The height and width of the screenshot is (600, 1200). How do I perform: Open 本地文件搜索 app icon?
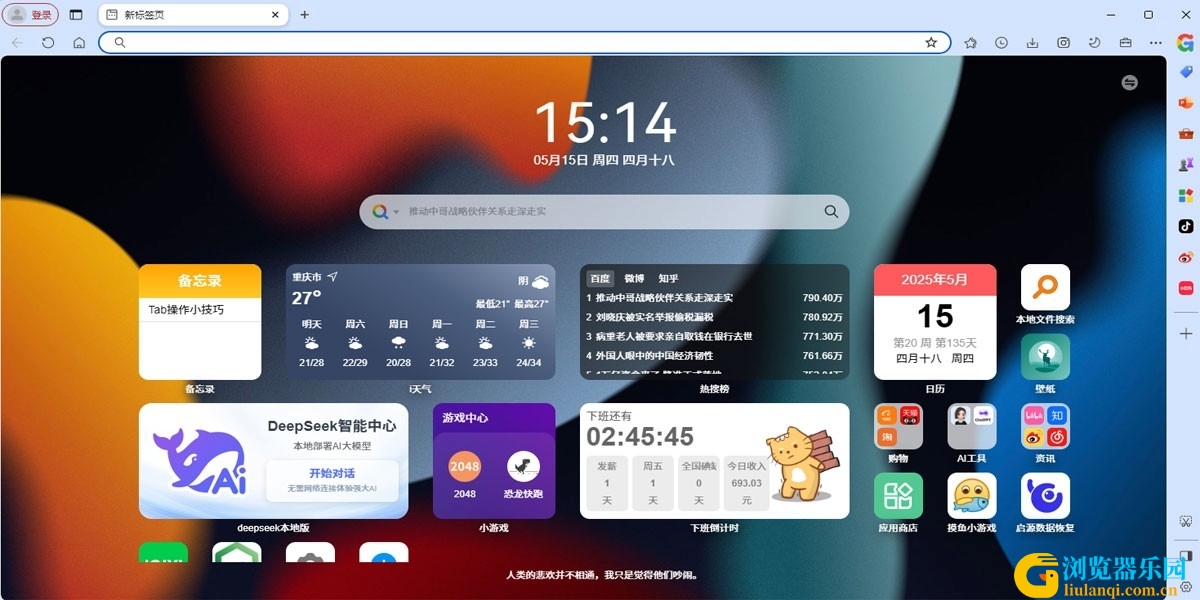click(x=1045, y=288)
